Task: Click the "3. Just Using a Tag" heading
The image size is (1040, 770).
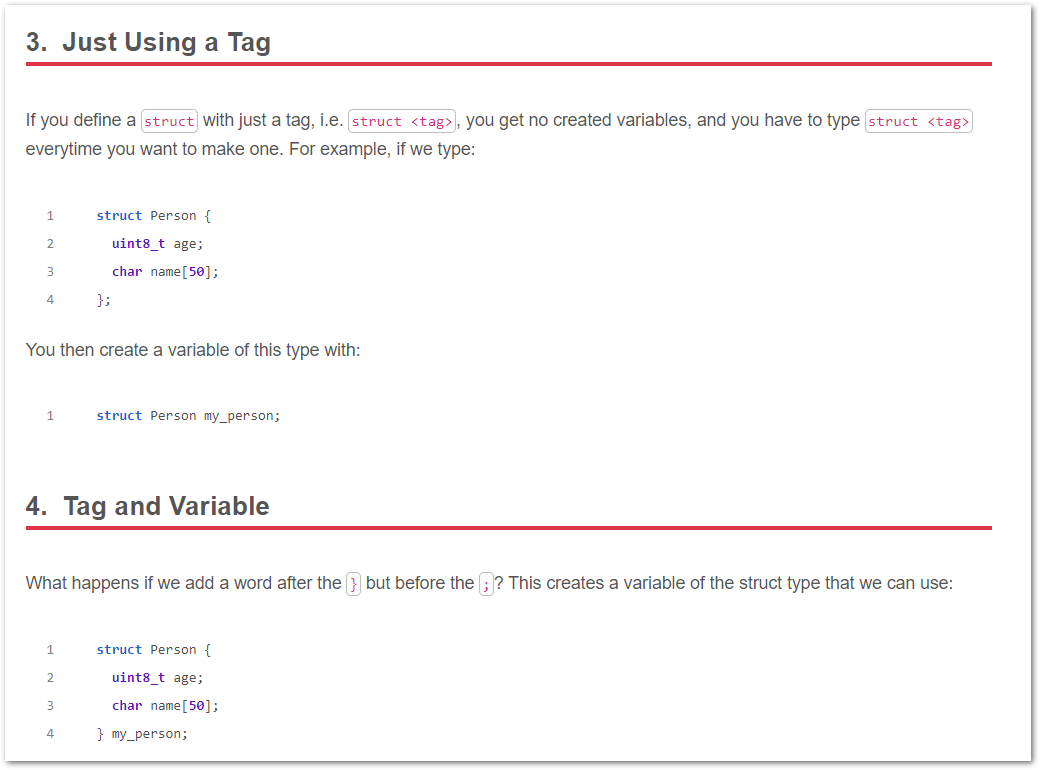Action: 148,42
